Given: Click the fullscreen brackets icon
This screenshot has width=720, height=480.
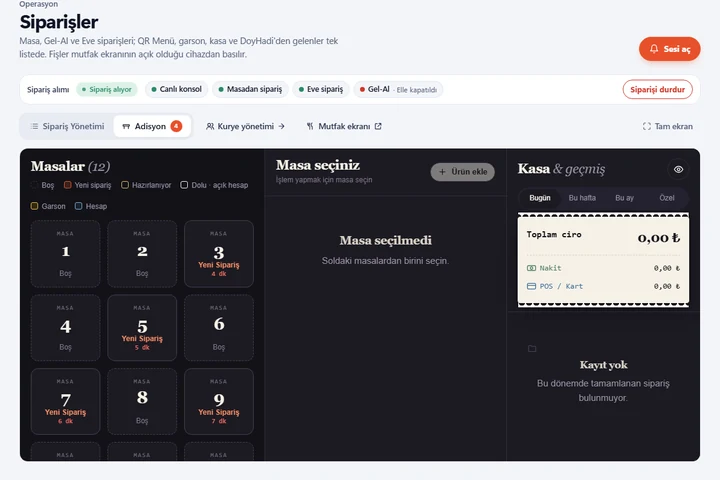Looking at the screenshot, I should [x=647, y=126].
